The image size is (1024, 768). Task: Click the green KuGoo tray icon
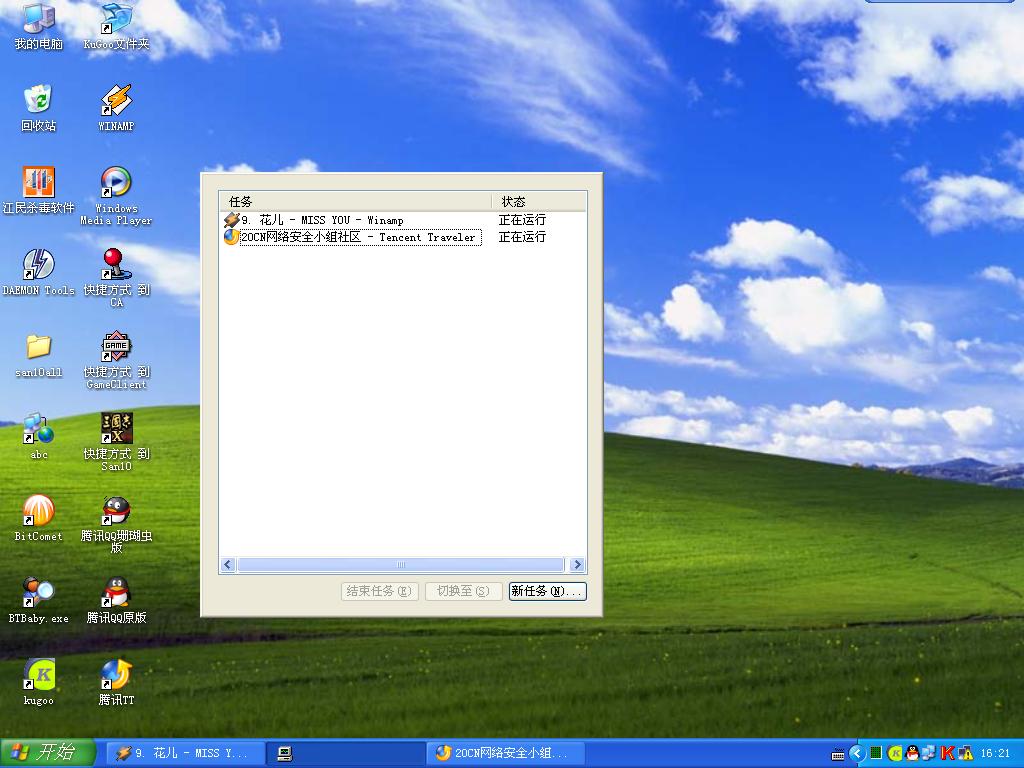click(895, 753)
